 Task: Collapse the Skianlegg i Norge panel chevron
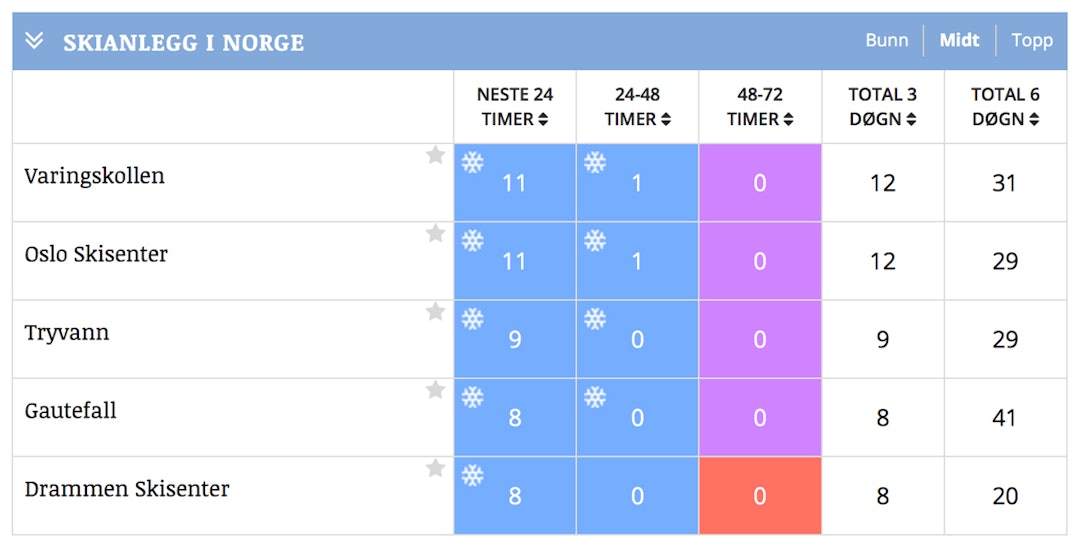35,41
